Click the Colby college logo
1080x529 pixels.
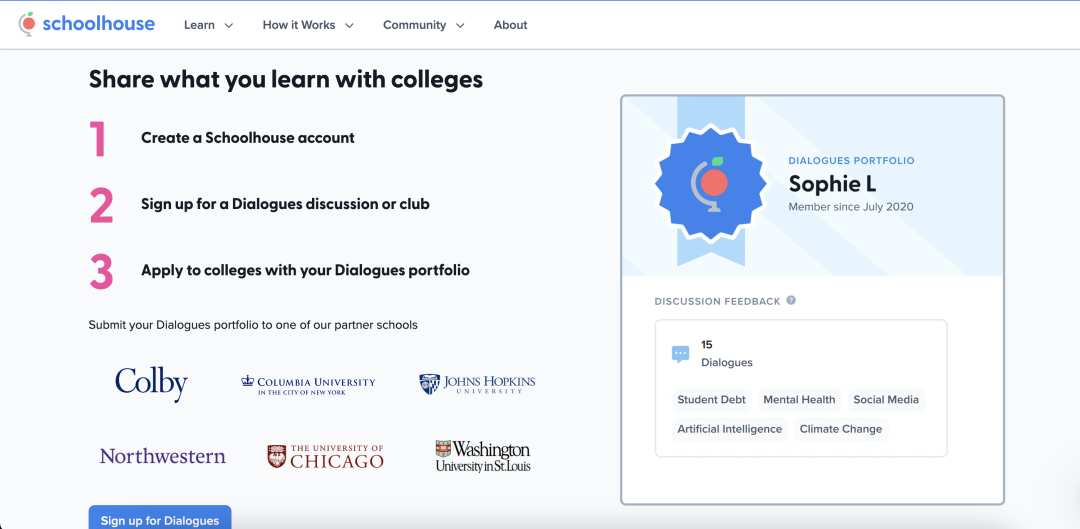pyautogui.click(x=152, y=384)
